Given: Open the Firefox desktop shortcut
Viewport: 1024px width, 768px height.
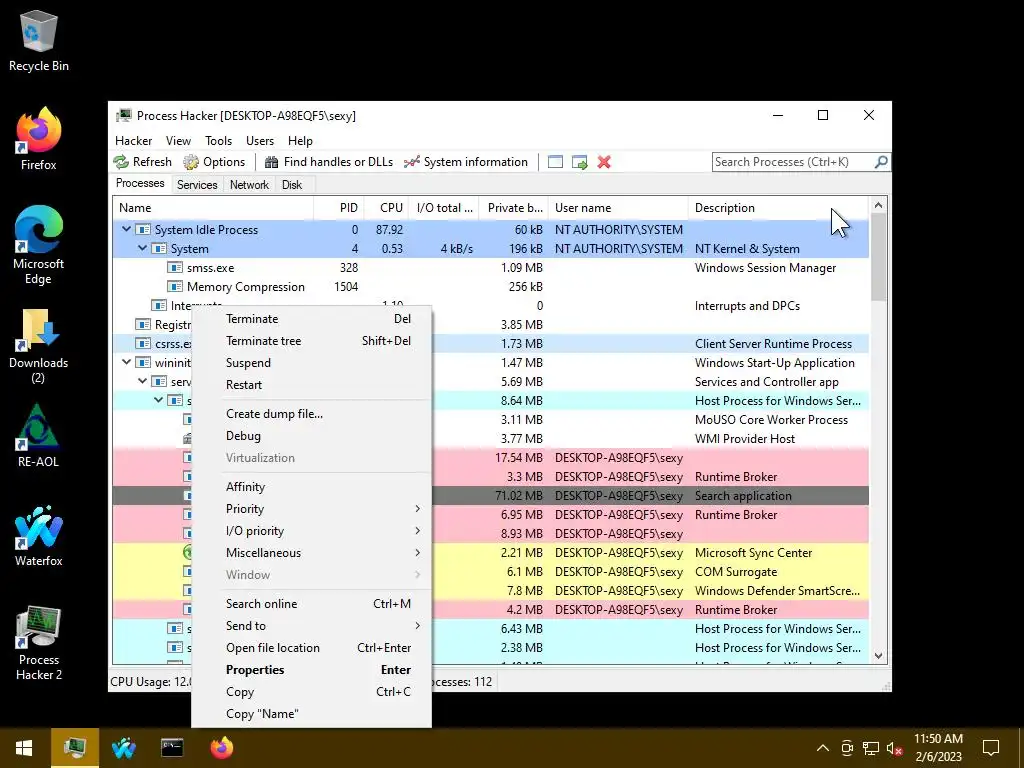Looking at the screenshot, I should coord(39,140).
